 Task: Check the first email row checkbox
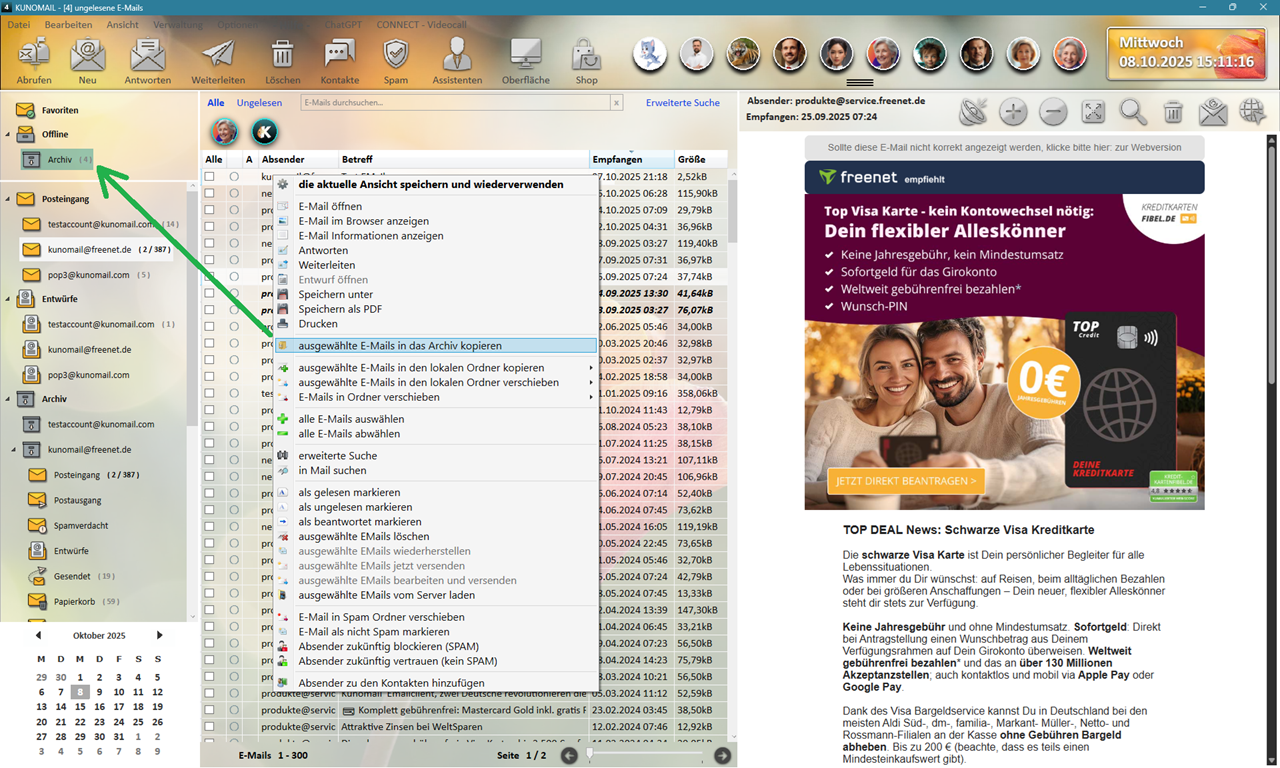click(x=210, y=177)
